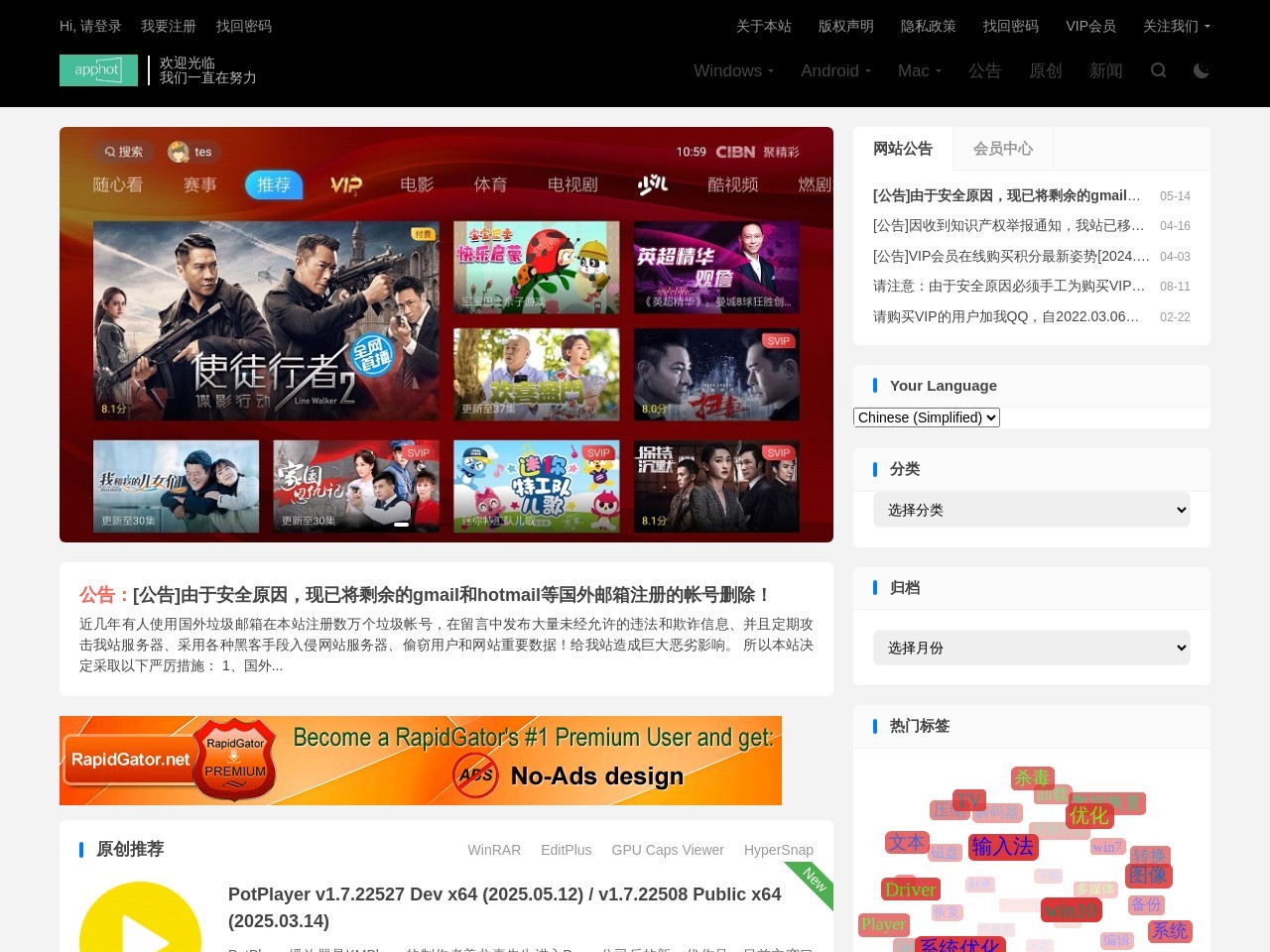
Task: Click the 输入法 tag
Action: coord(1002,846)
